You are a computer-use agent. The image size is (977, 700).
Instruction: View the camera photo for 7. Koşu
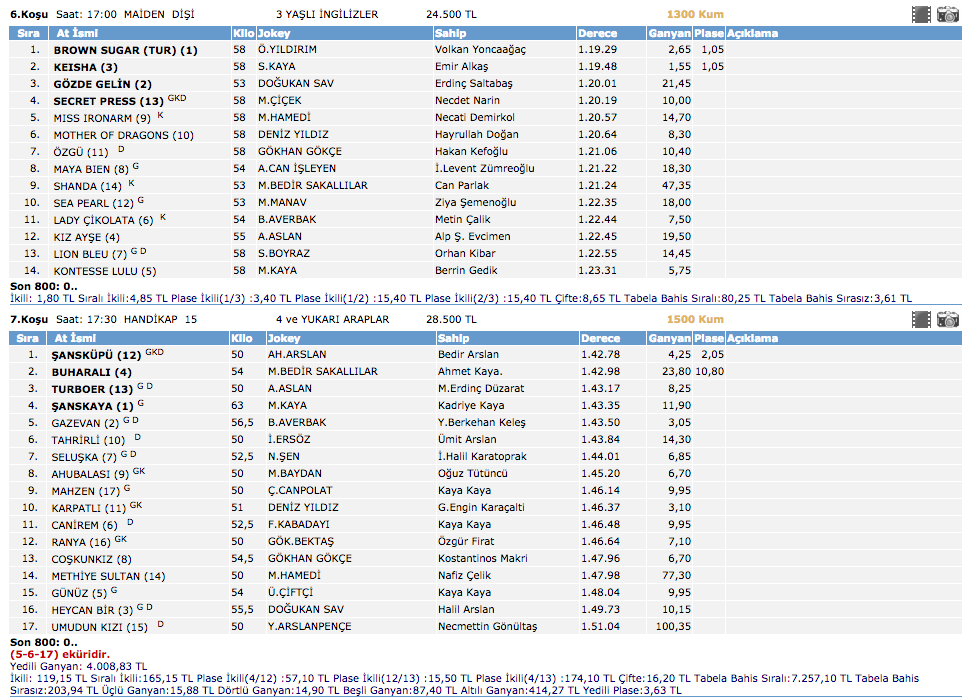click(x=947, y=319)
